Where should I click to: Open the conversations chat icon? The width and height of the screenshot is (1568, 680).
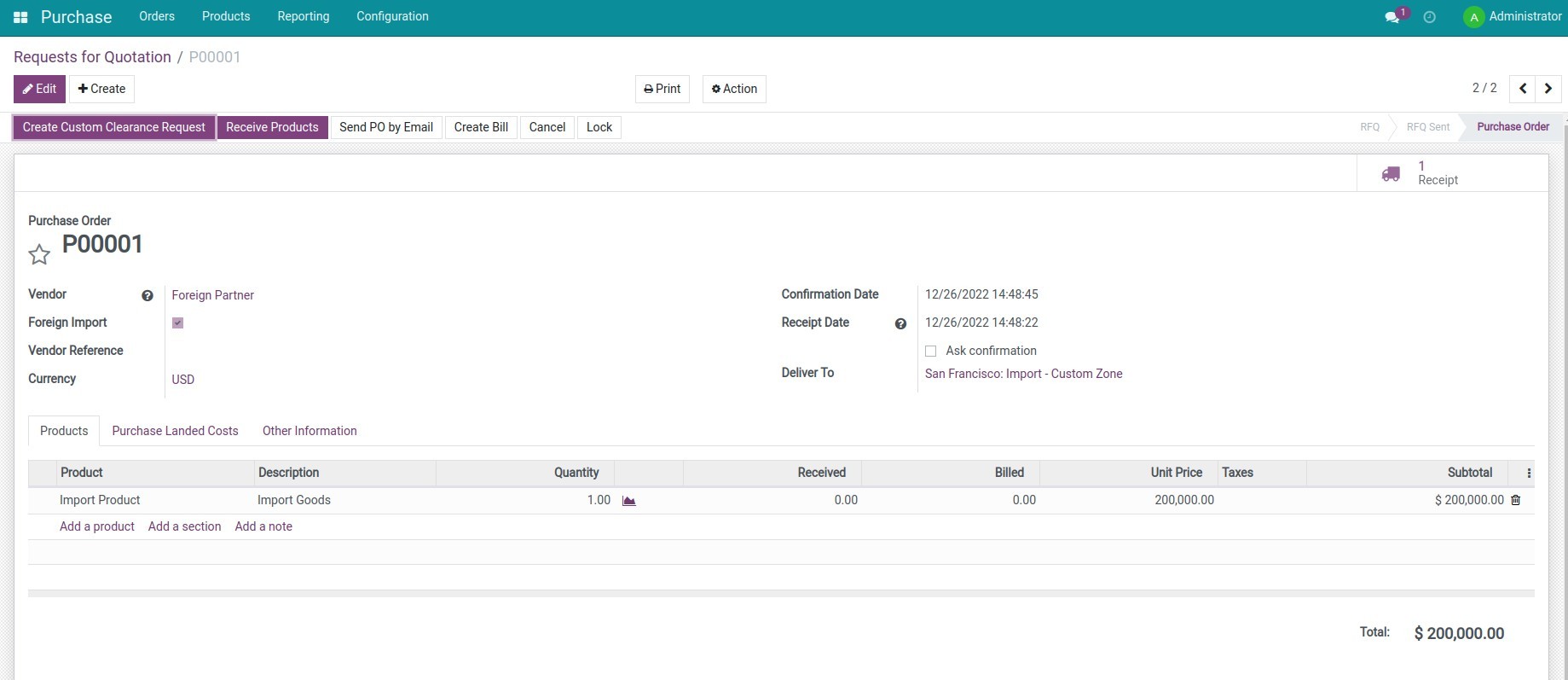[x=1392, y=17]
